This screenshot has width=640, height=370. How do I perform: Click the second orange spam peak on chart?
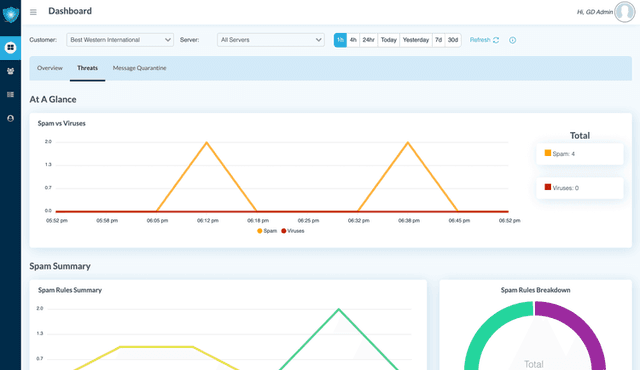tap(408, 142)
